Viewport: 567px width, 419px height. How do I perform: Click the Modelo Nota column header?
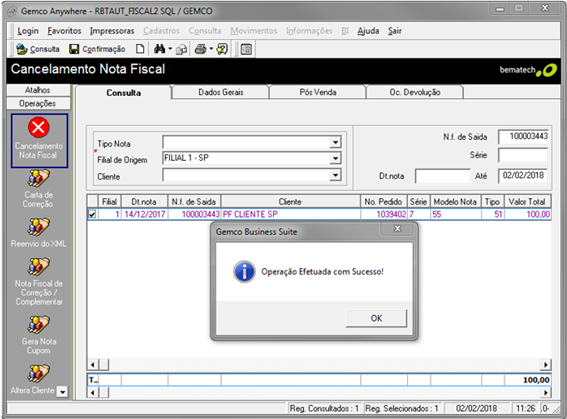pos(455,202)
